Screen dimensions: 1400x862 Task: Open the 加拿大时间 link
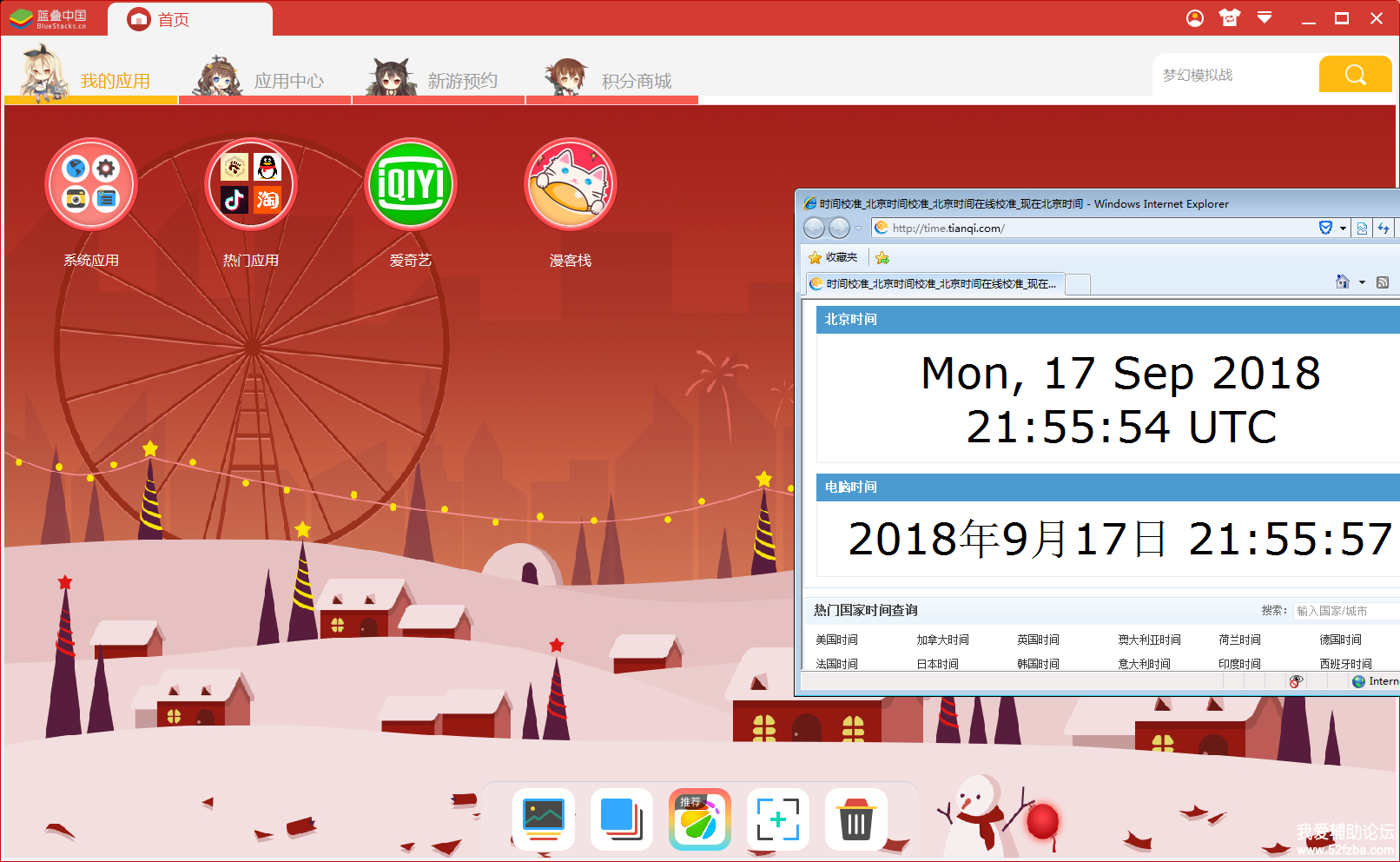pyautogui.click(x=942, y=640)
